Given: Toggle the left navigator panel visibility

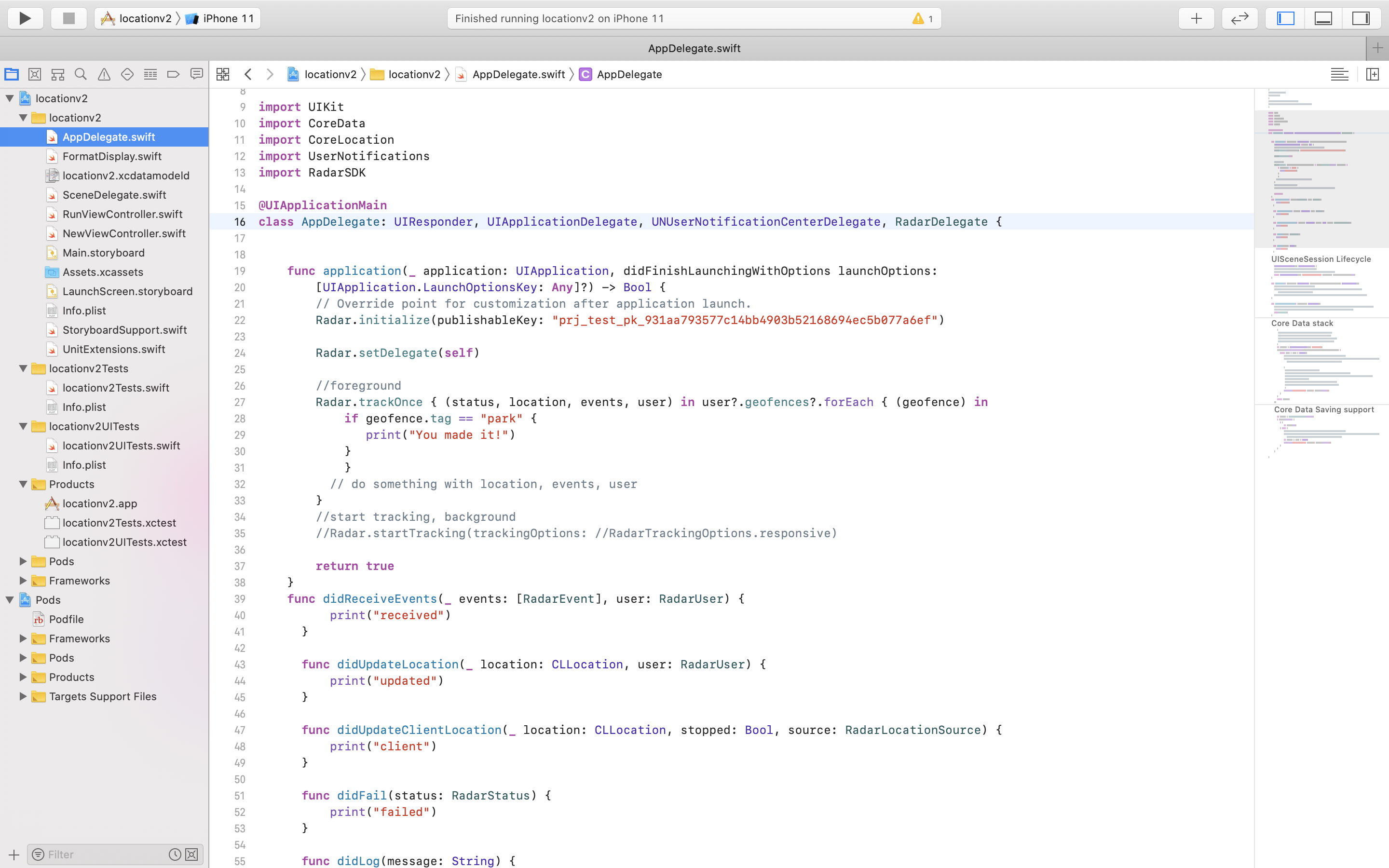Looking at the screenshot, I should pyautogui.click(x=1285, y=18).
